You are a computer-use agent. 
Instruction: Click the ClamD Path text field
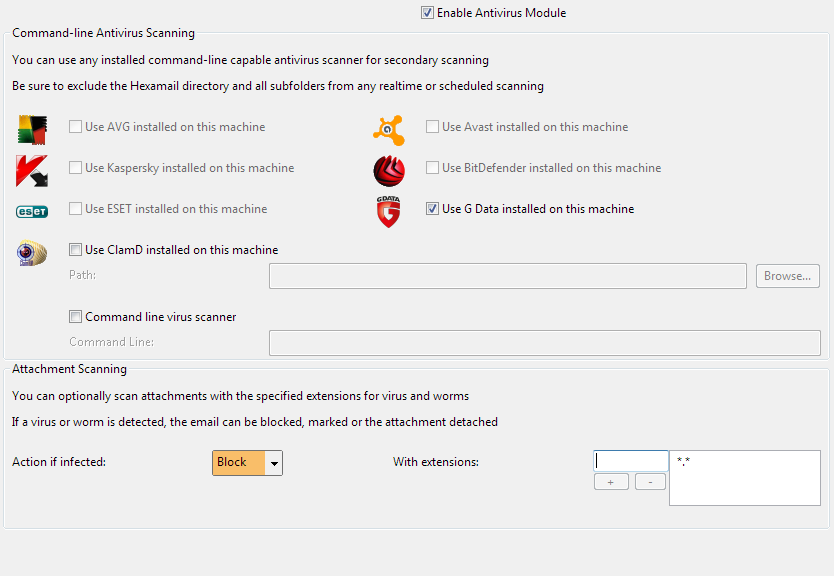point(507,276)
